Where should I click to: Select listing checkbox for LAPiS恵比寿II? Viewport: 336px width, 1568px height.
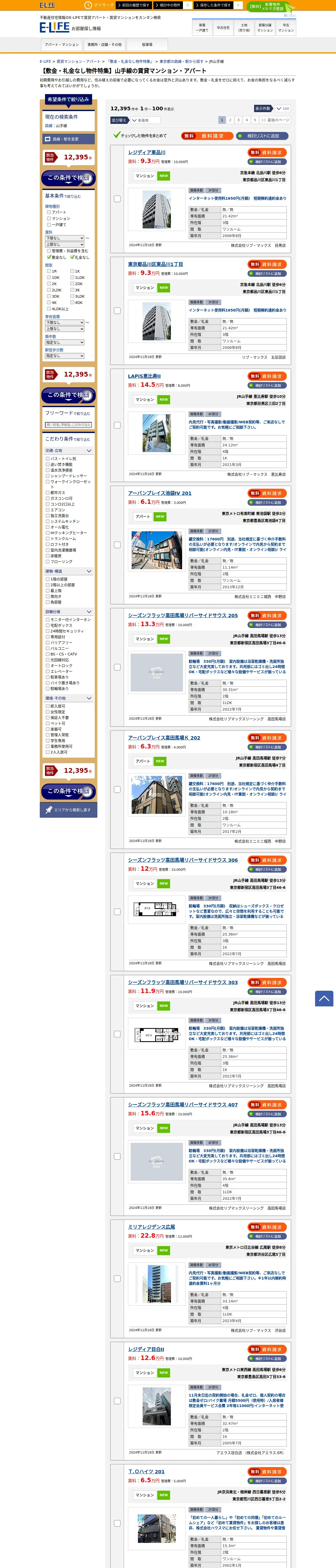click(117, 425)
